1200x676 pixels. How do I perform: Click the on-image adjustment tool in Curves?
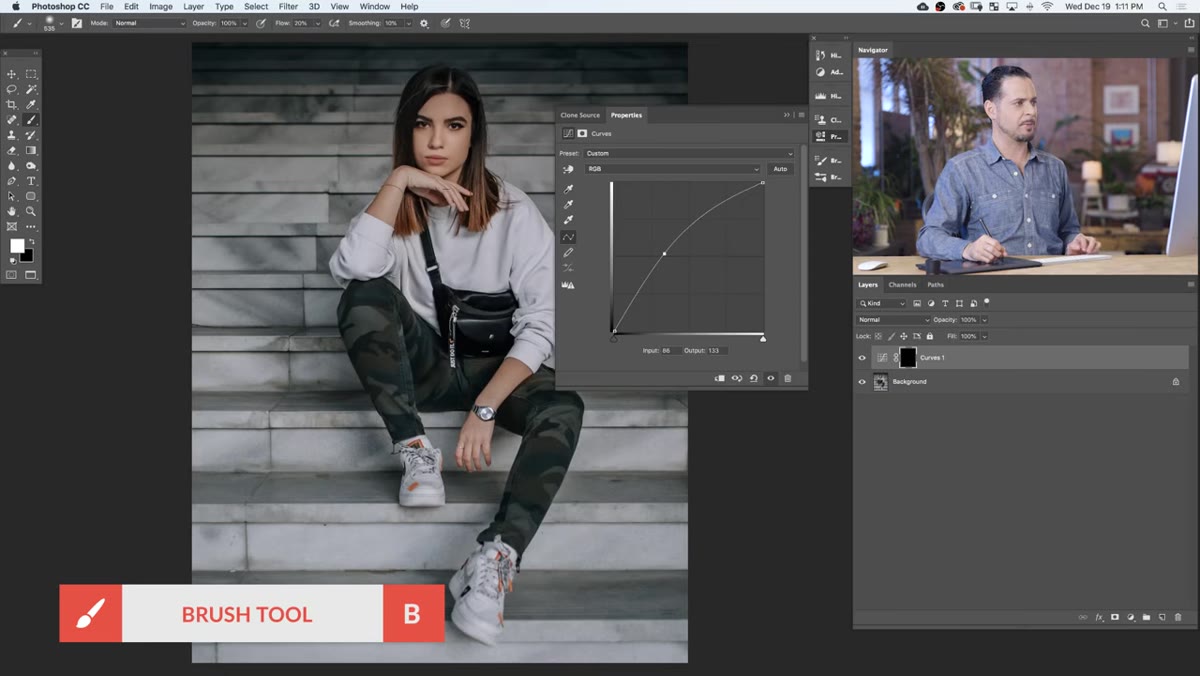tap(568, 169)
